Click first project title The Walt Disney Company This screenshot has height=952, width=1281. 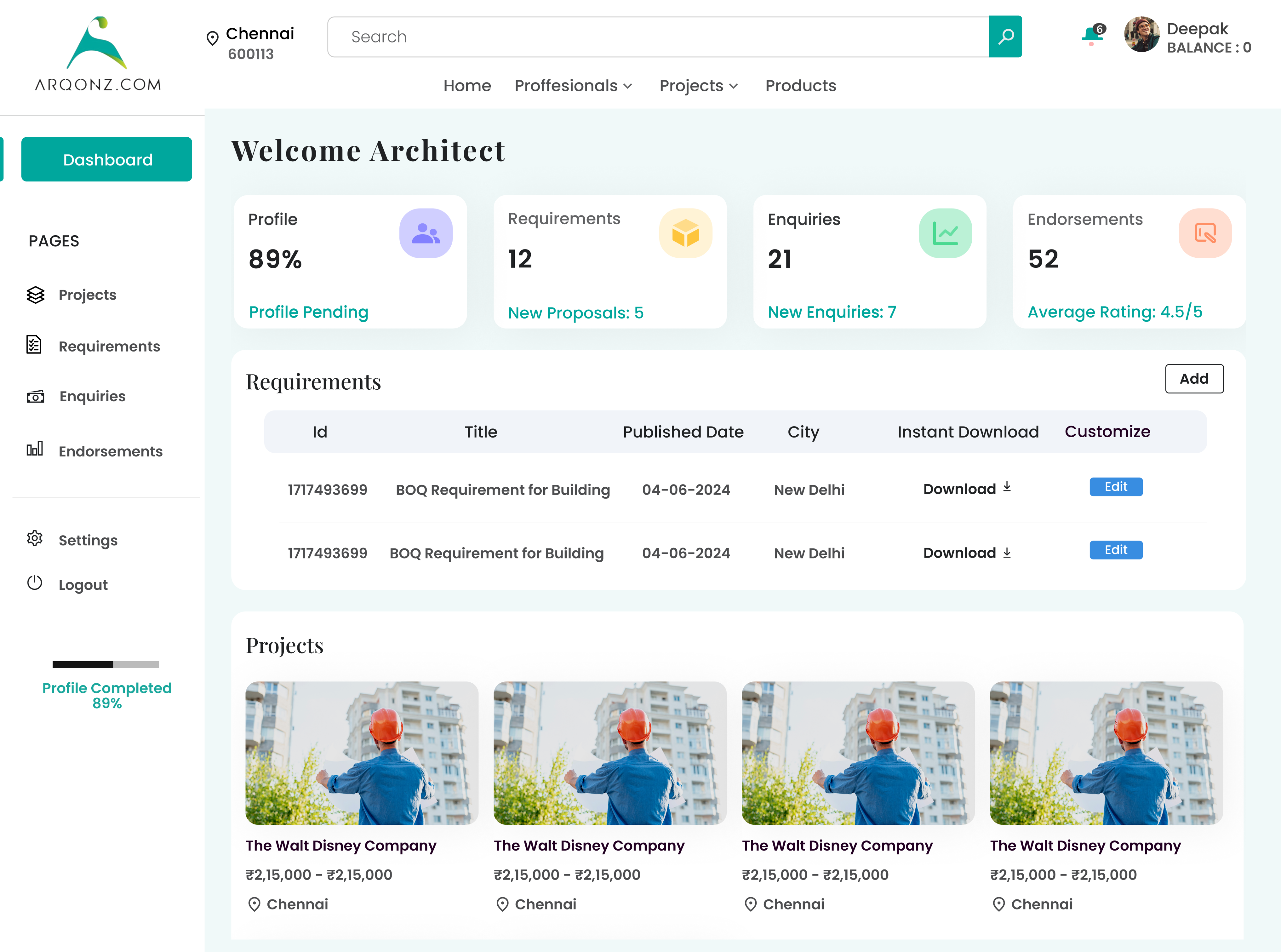pos(341,846)
